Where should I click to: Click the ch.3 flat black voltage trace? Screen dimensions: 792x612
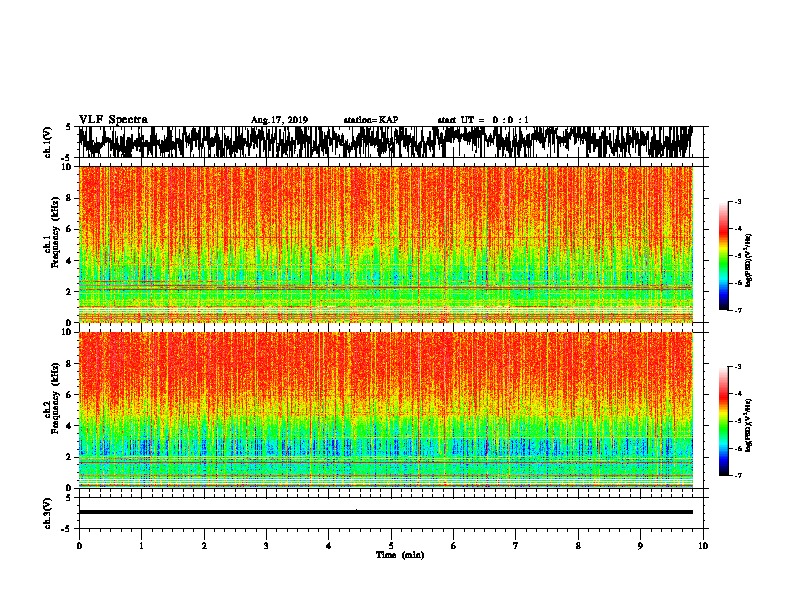[x=385, y=512]
